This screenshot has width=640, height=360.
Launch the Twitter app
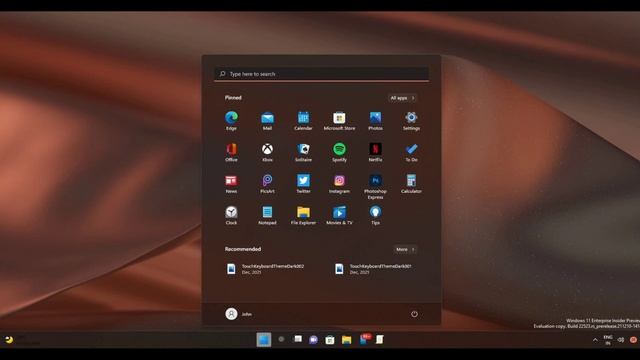303,184
